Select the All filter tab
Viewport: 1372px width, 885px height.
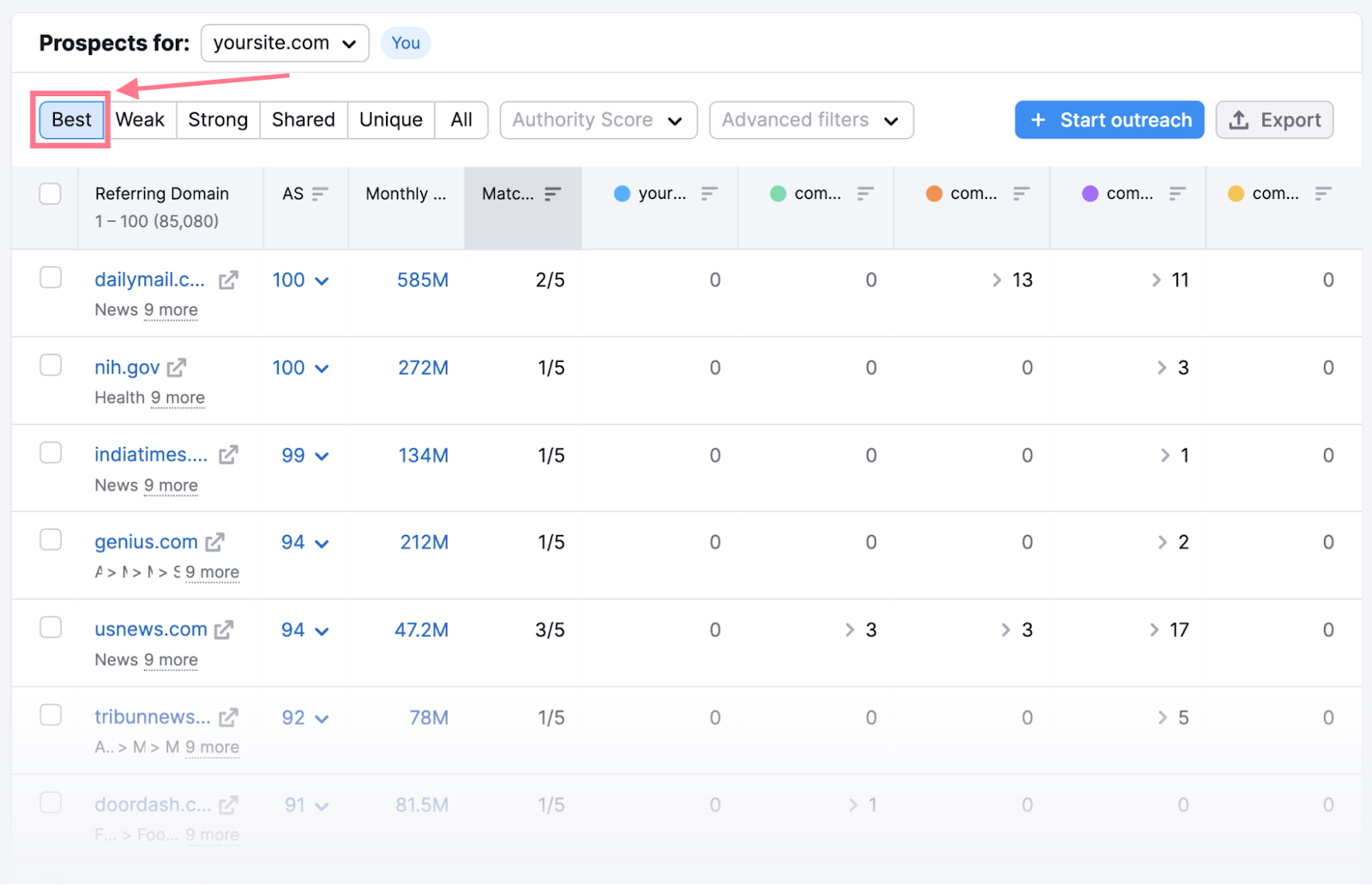click(461, 119)
